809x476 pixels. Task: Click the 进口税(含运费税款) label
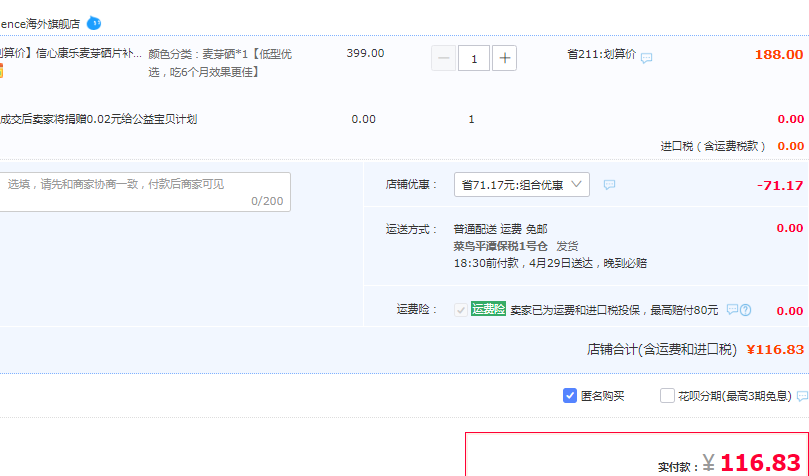pyautogui.click(x=713, y=146)
